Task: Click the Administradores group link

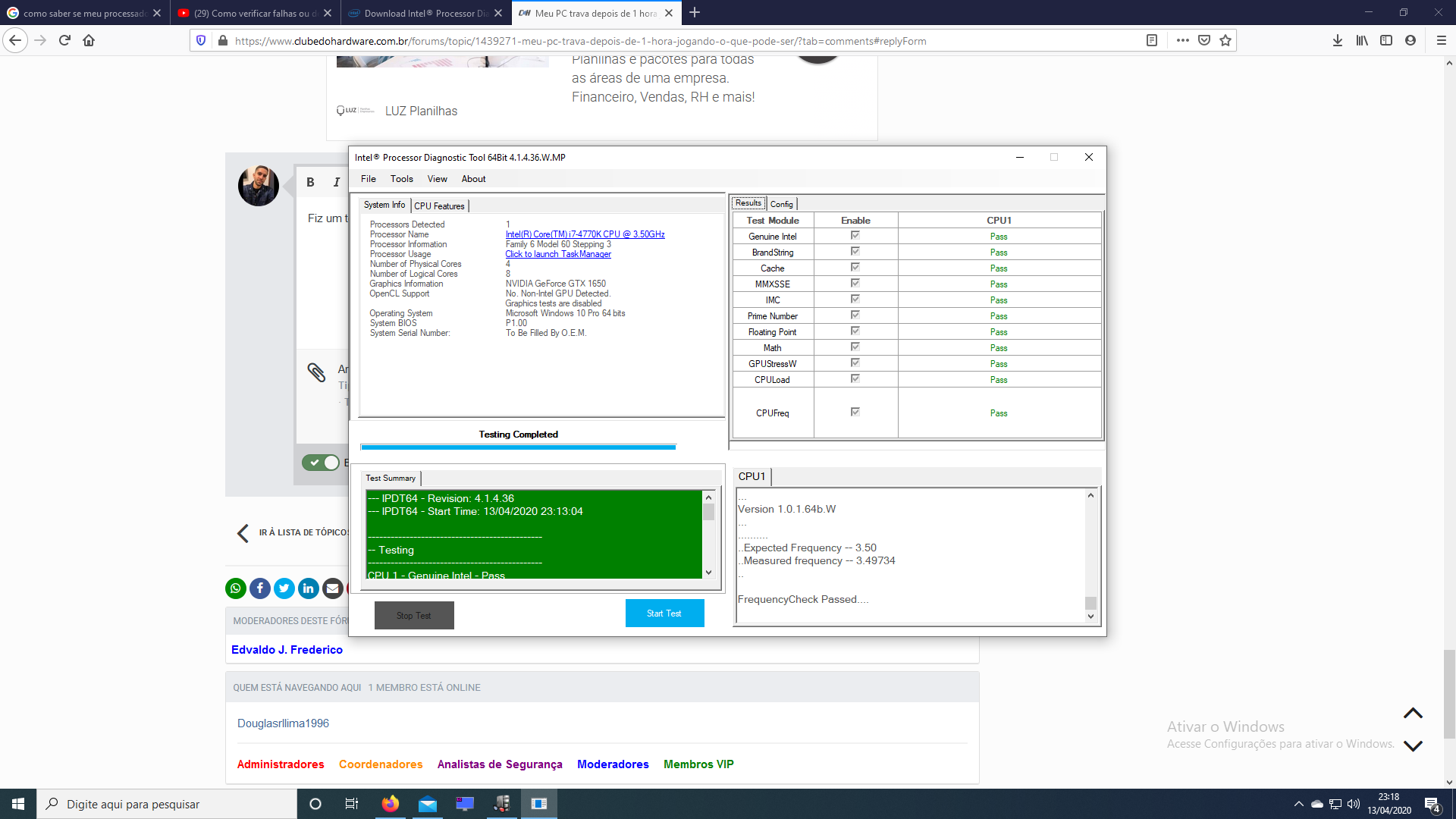Action: pos(281,764)
